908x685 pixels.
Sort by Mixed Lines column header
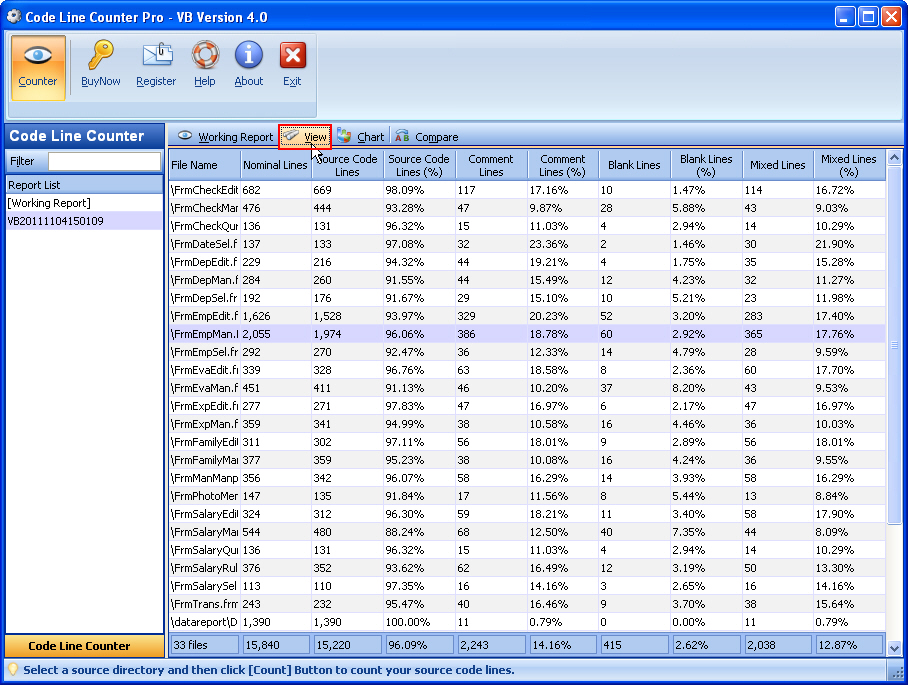778,165
